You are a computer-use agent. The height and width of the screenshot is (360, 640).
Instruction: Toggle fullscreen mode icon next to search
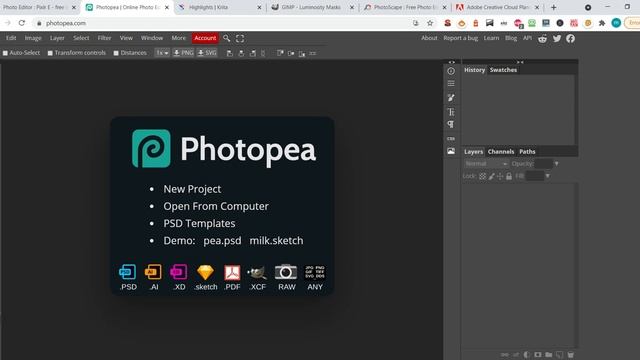pos(240,38)
